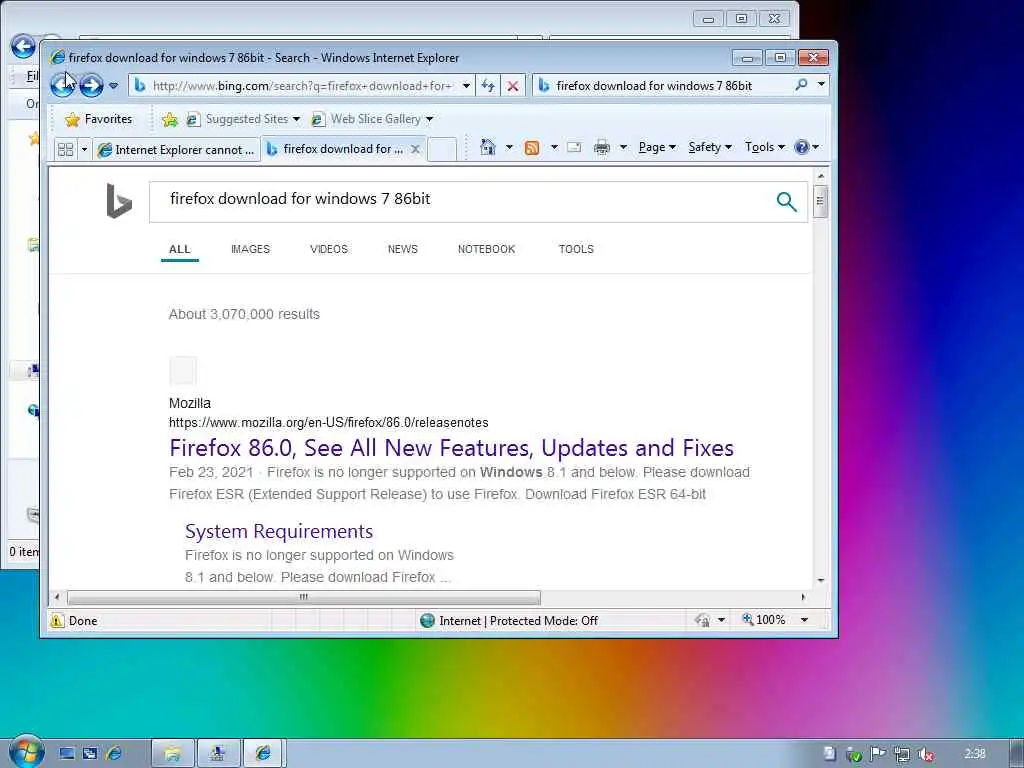This screenshot has width=1024, height=768.
Task: Open Firefox 86.0 See All New Features link
Action: [451, 448]
